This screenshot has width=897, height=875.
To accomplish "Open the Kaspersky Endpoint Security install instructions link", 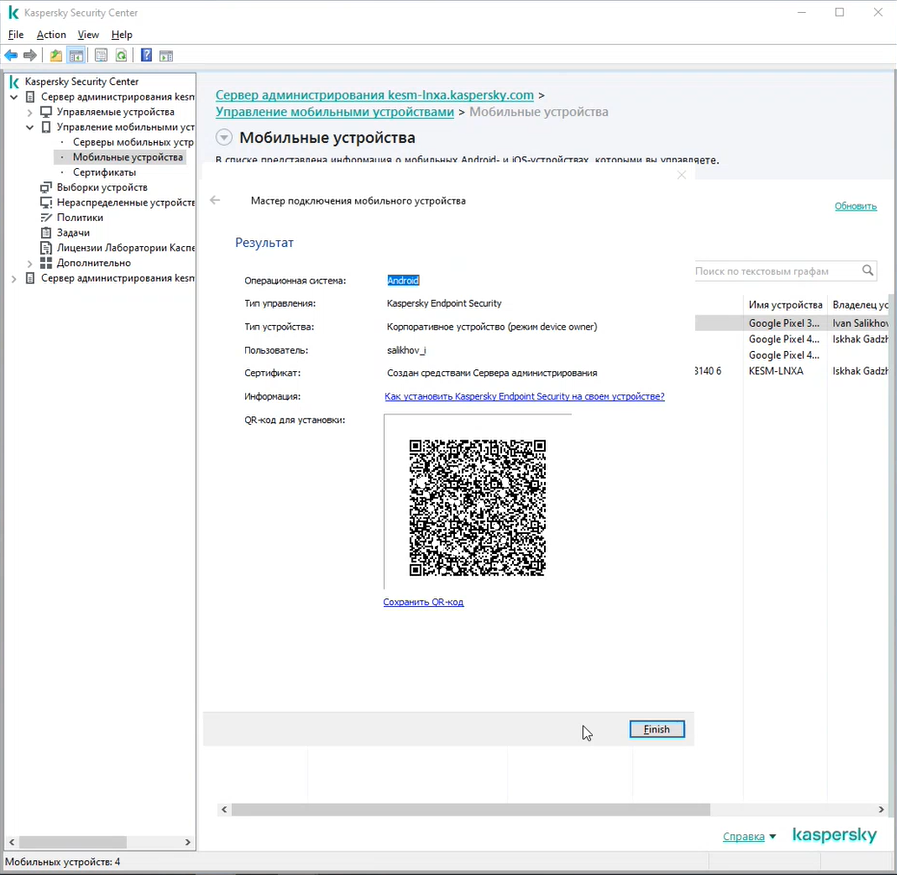I will pyautogui.click(x=524, y=396).
